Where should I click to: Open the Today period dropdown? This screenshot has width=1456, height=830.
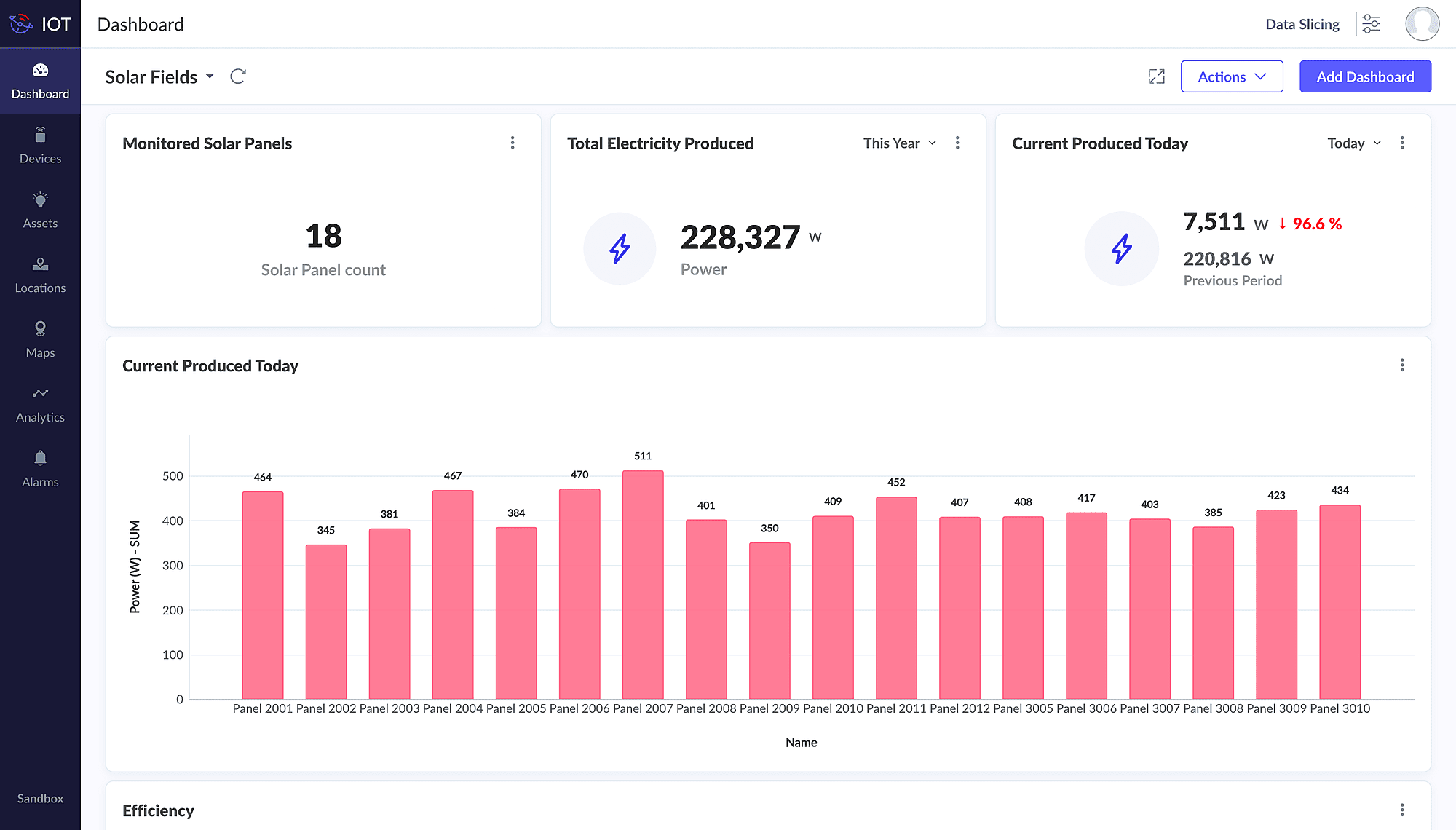1354,143
